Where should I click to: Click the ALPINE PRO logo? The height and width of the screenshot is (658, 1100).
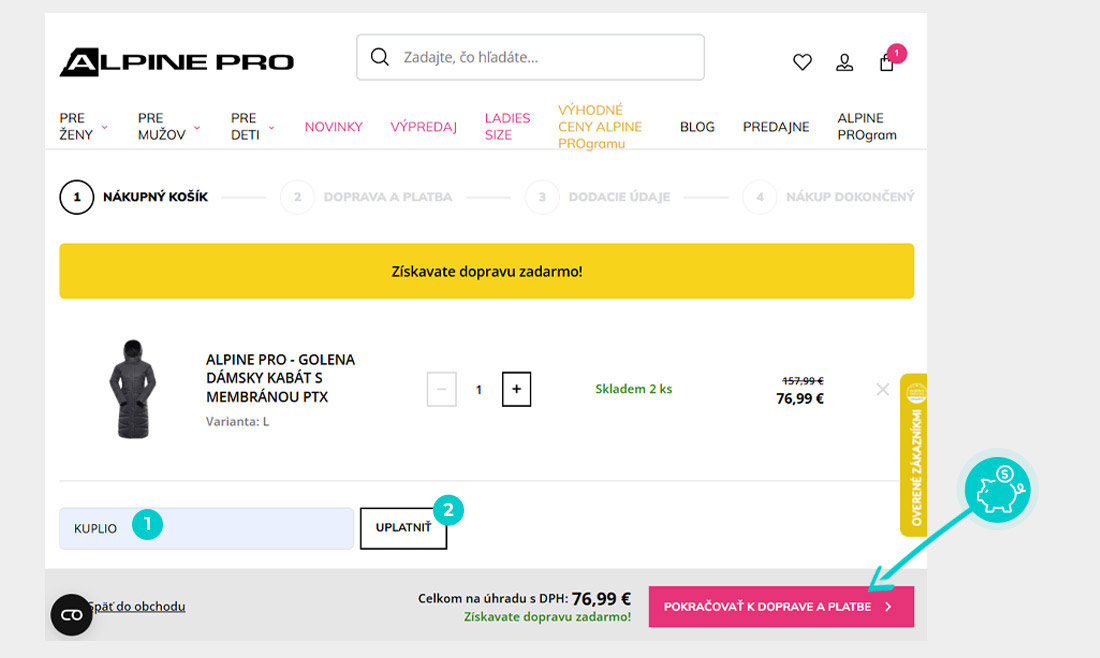[177, 62]
